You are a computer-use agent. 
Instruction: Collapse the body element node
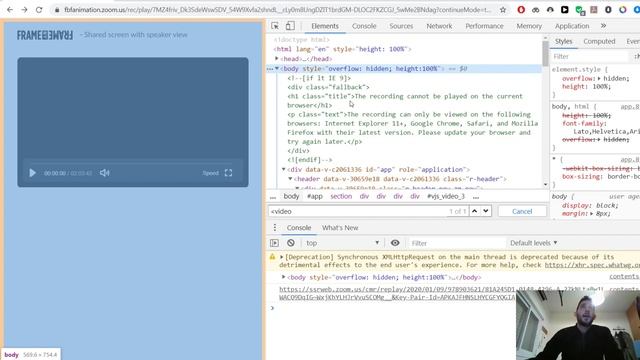pos(277,68)
